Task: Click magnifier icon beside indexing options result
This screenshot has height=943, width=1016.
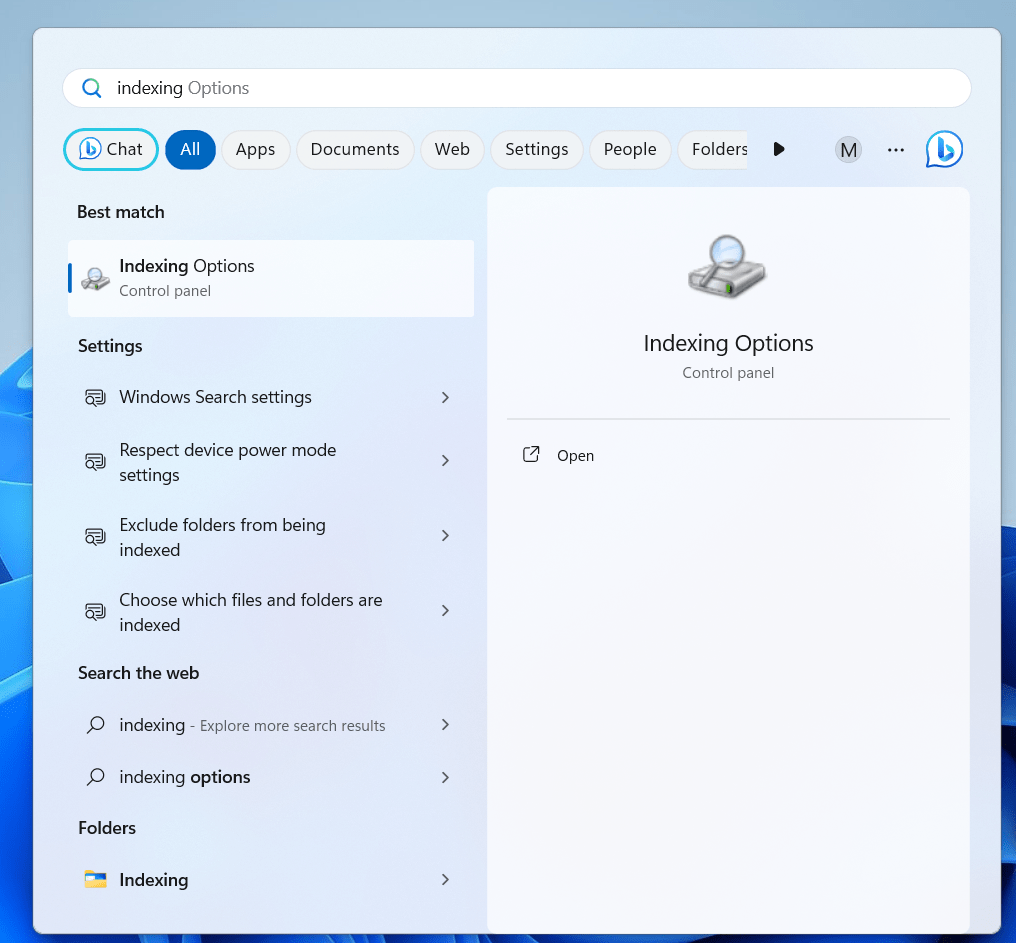Action: coord(95,777)
